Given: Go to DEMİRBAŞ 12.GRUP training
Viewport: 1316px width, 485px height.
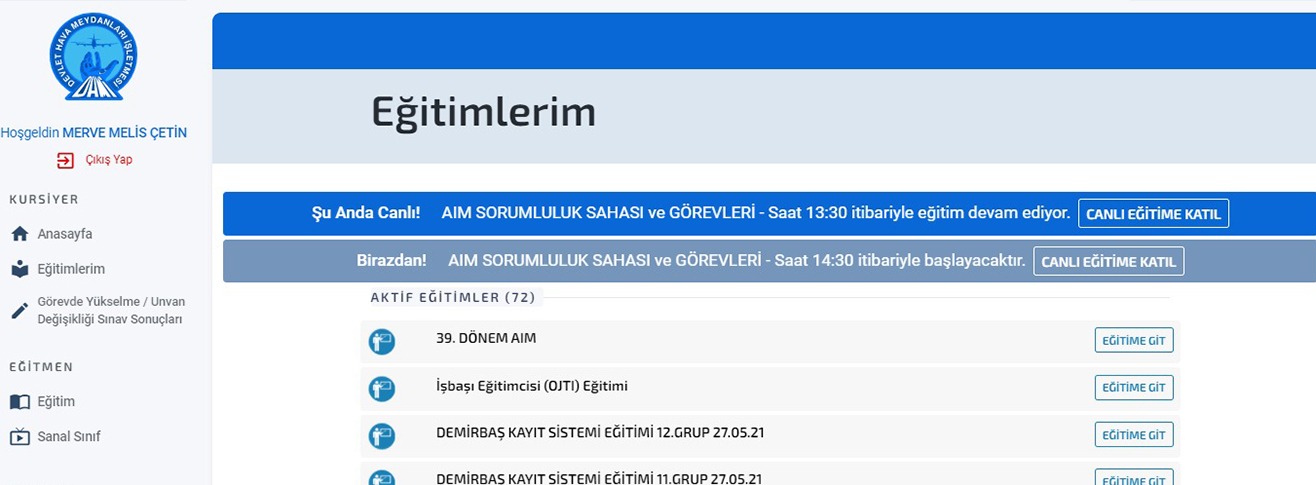Looking at the screenshot, I should (x=1133, y=435).
